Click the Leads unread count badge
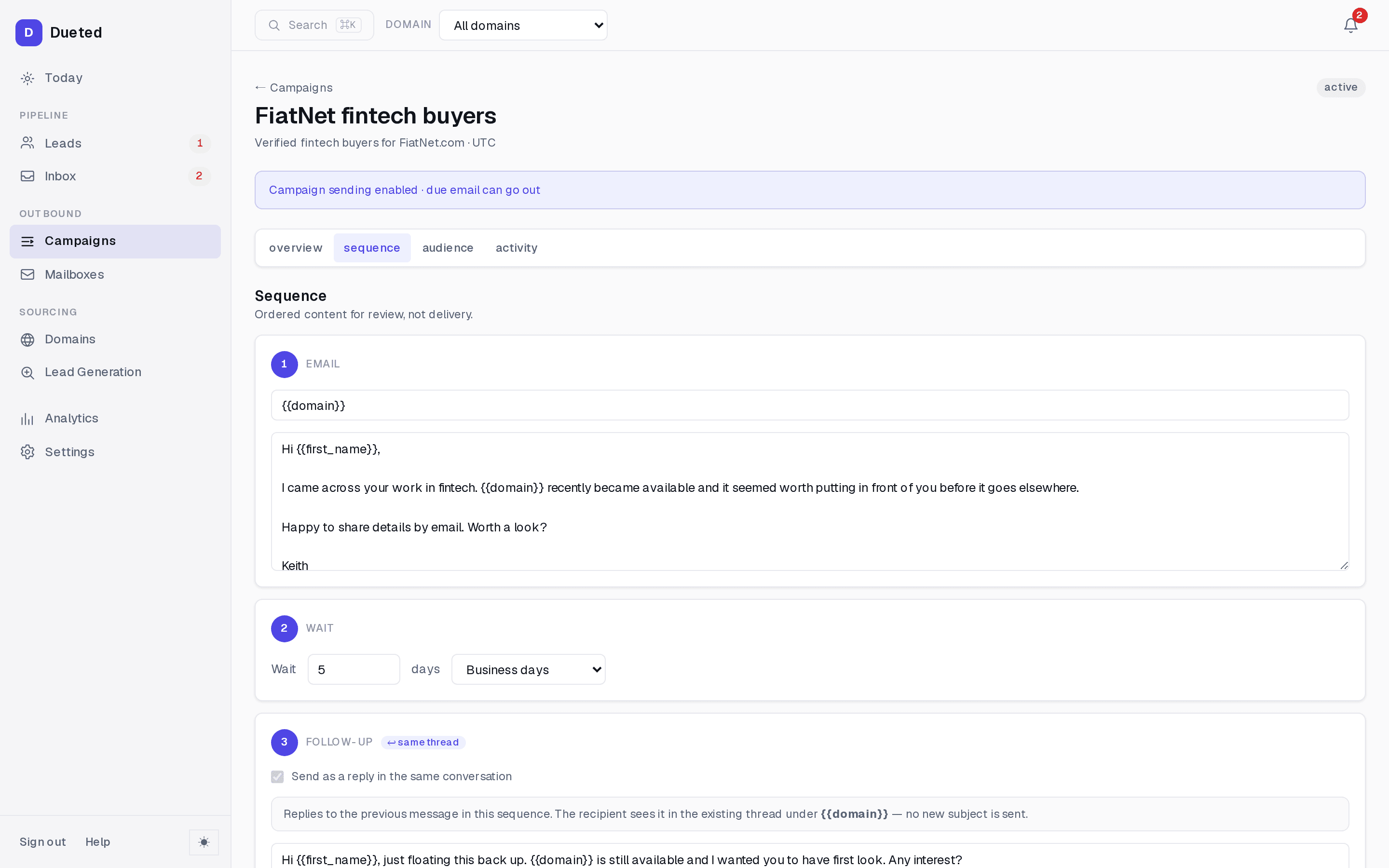 click(200, 143)
